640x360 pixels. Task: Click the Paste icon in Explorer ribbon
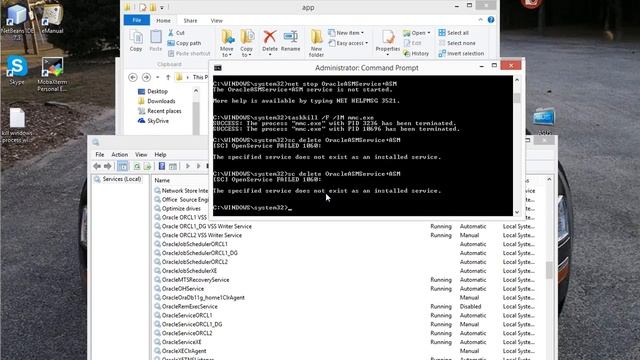click(x=156, y=41)
